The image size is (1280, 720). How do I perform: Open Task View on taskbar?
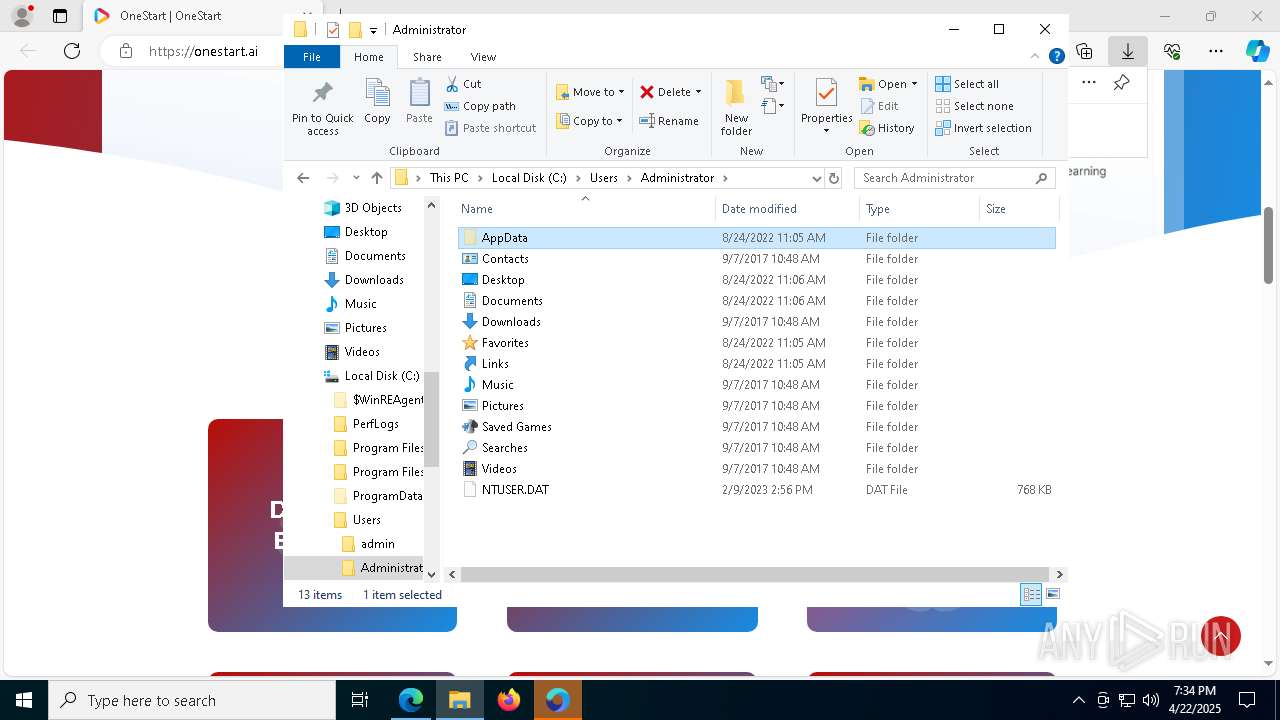(x=360, y=700)
